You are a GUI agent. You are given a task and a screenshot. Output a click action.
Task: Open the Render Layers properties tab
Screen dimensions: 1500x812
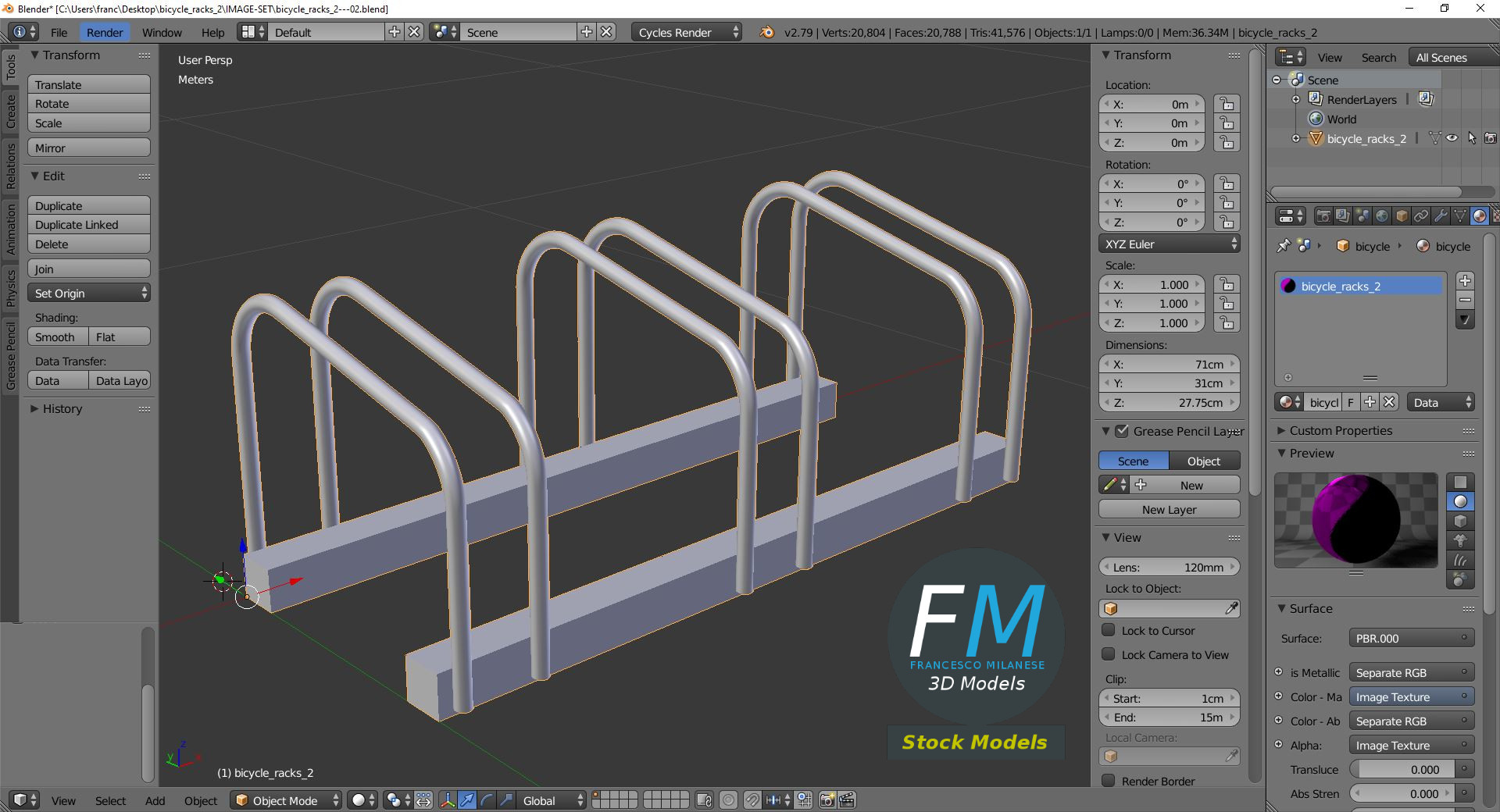(1343, 216)
